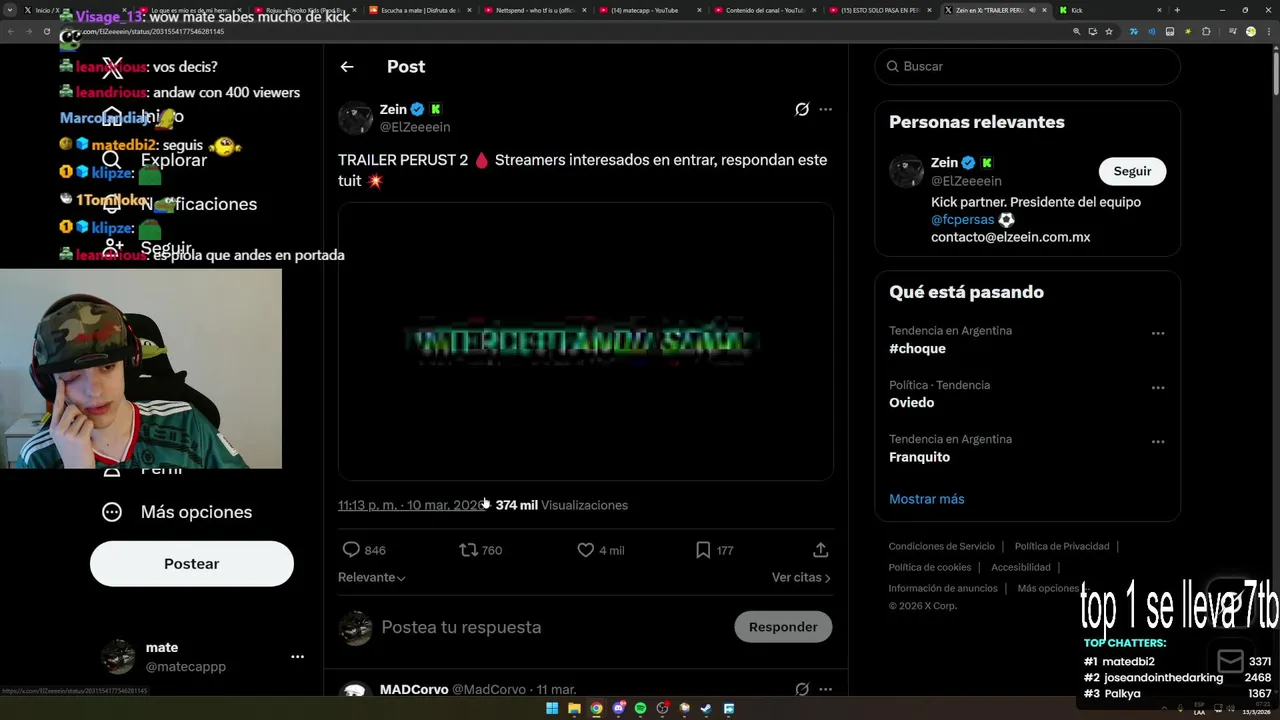Expand the Relevante sort dropdown
The height and width of the screenshot is (720, 1280).
point(372,577)
